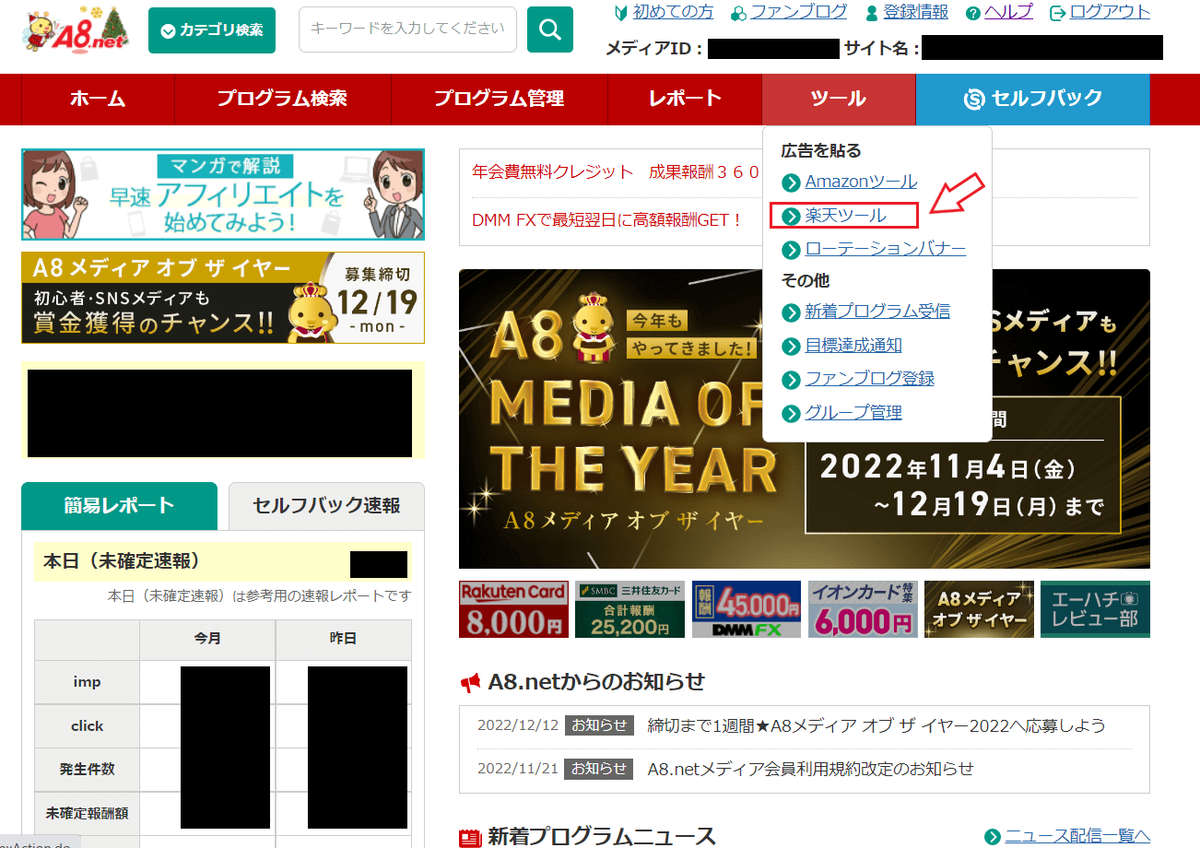Viewport: 1200px width, 848px height.
Task: Click the 昨日 column header
Action: click(x=343, y=638)
